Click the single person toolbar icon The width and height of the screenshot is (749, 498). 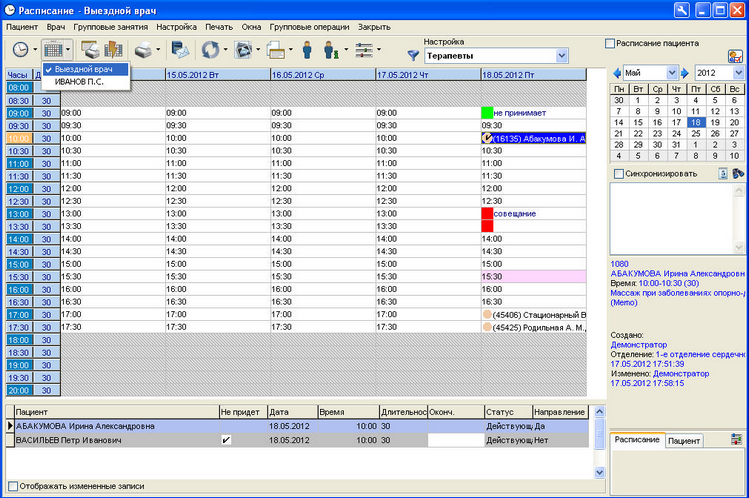(307, 50)
